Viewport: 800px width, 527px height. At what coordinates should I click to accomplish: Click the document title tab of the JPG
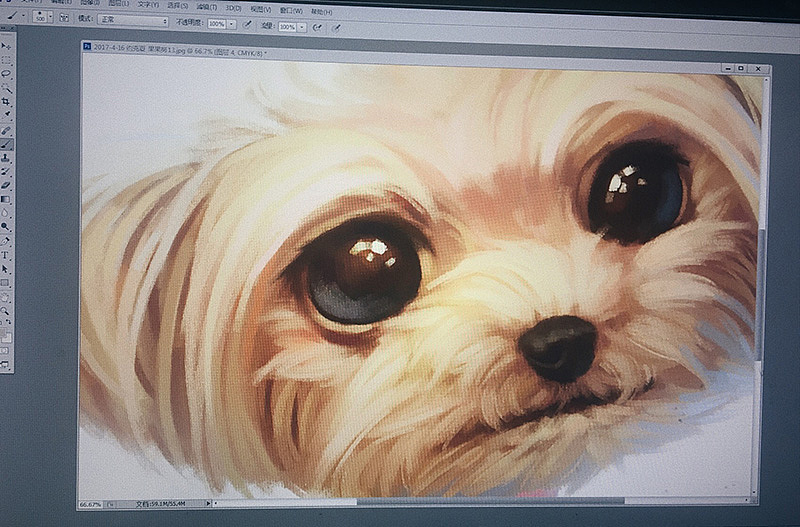[180, 47]
